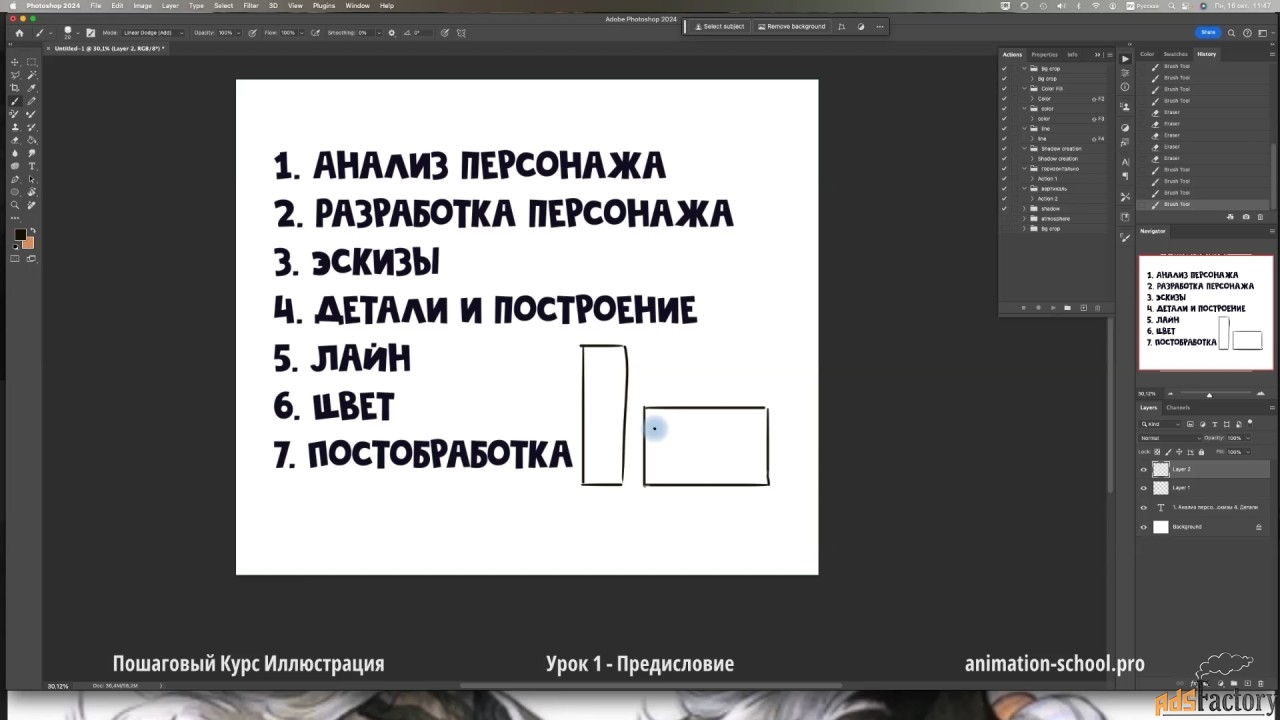Click the Navigator preview thumbnail
The height and width of the screenshot is (720, 1280).
pos(1206,313)
